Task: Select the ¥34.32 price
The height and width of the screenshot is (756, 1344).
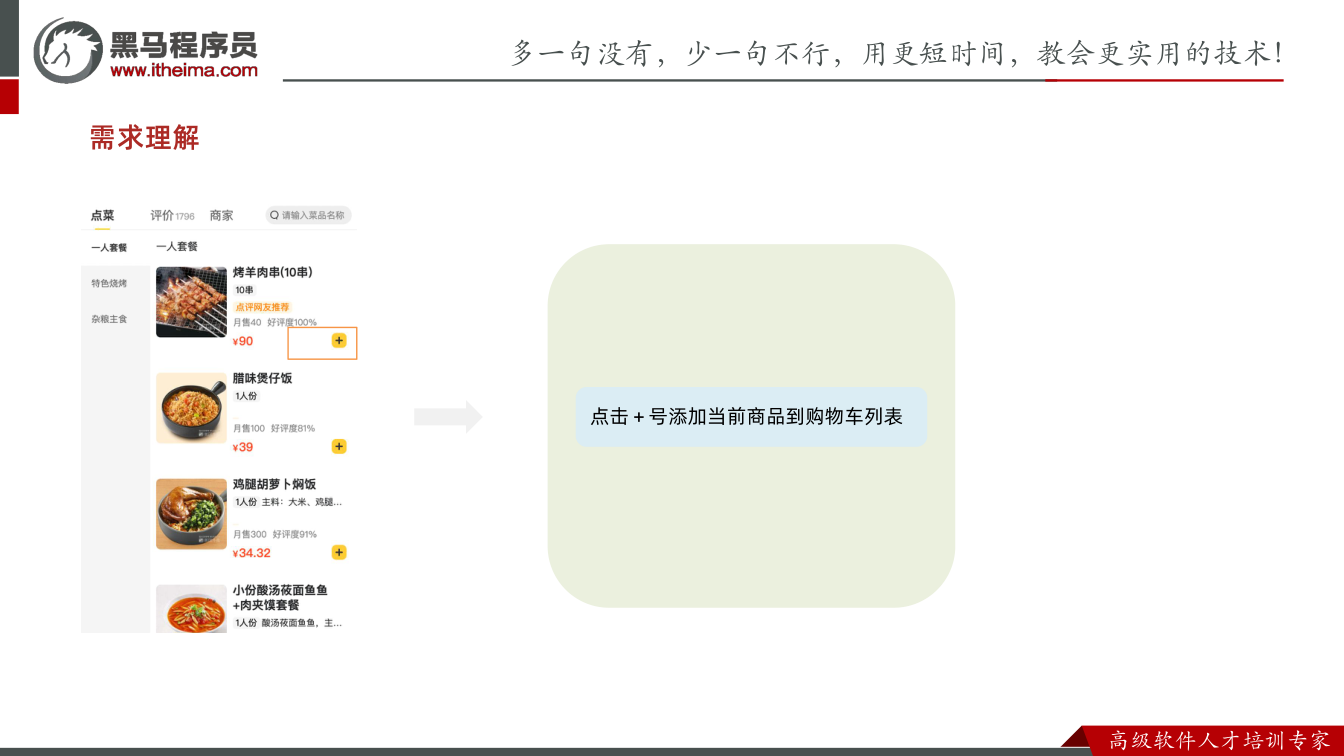Action: click(252, 553)
